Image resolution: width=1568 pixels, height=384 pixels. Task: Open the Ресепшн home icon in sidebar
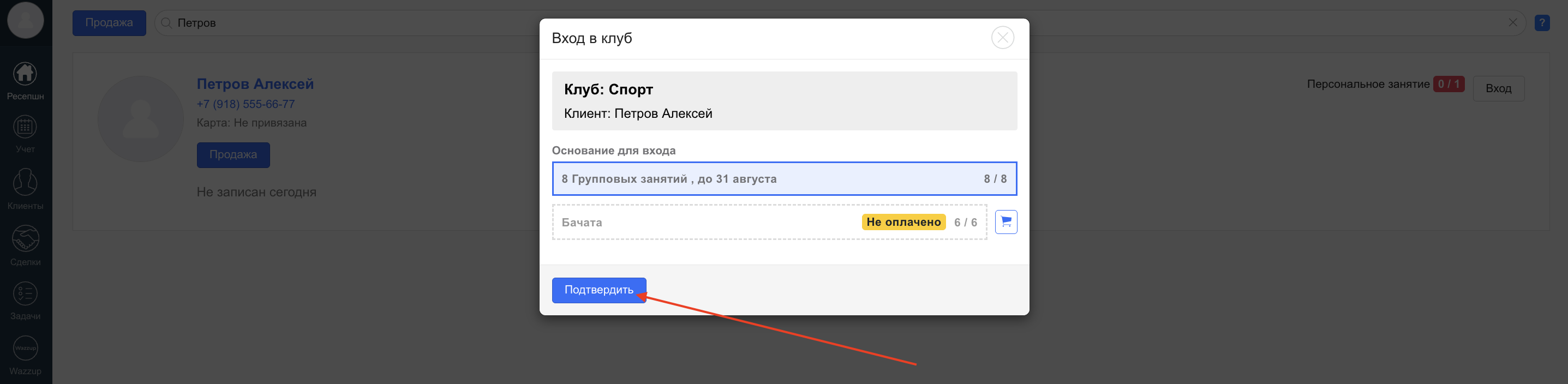(x=25, y=74)
